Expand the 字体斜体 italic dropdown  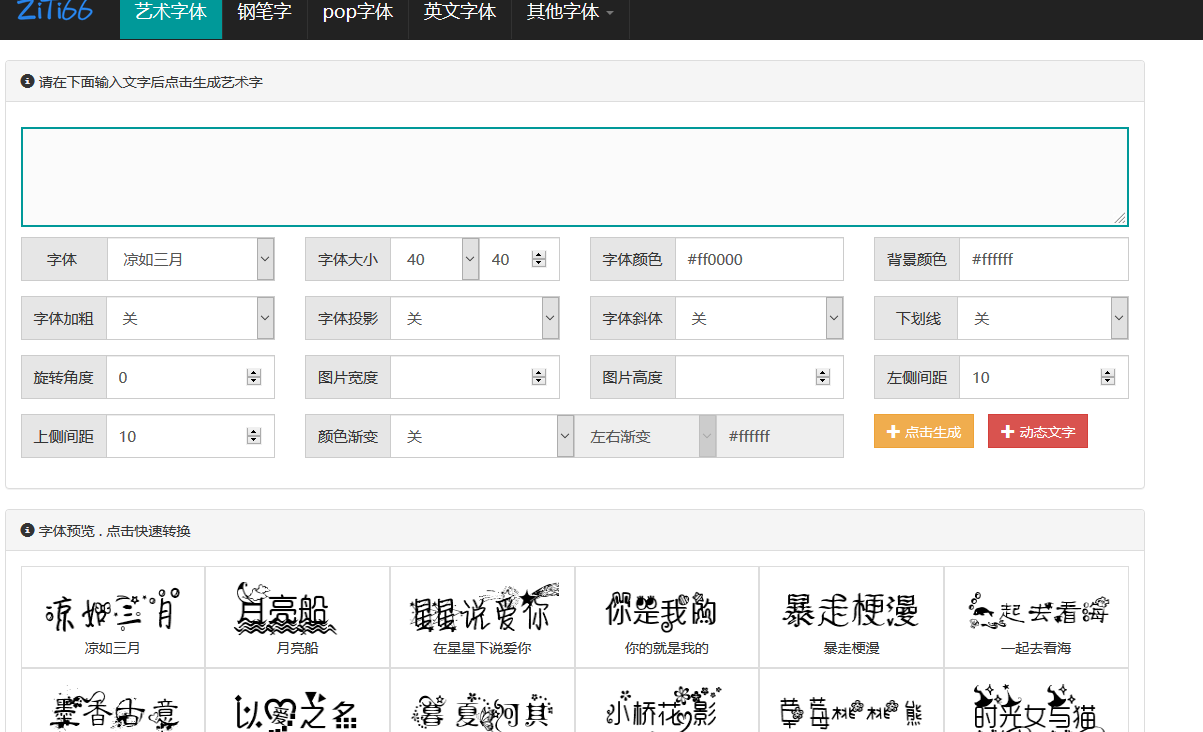pos(759,318)
